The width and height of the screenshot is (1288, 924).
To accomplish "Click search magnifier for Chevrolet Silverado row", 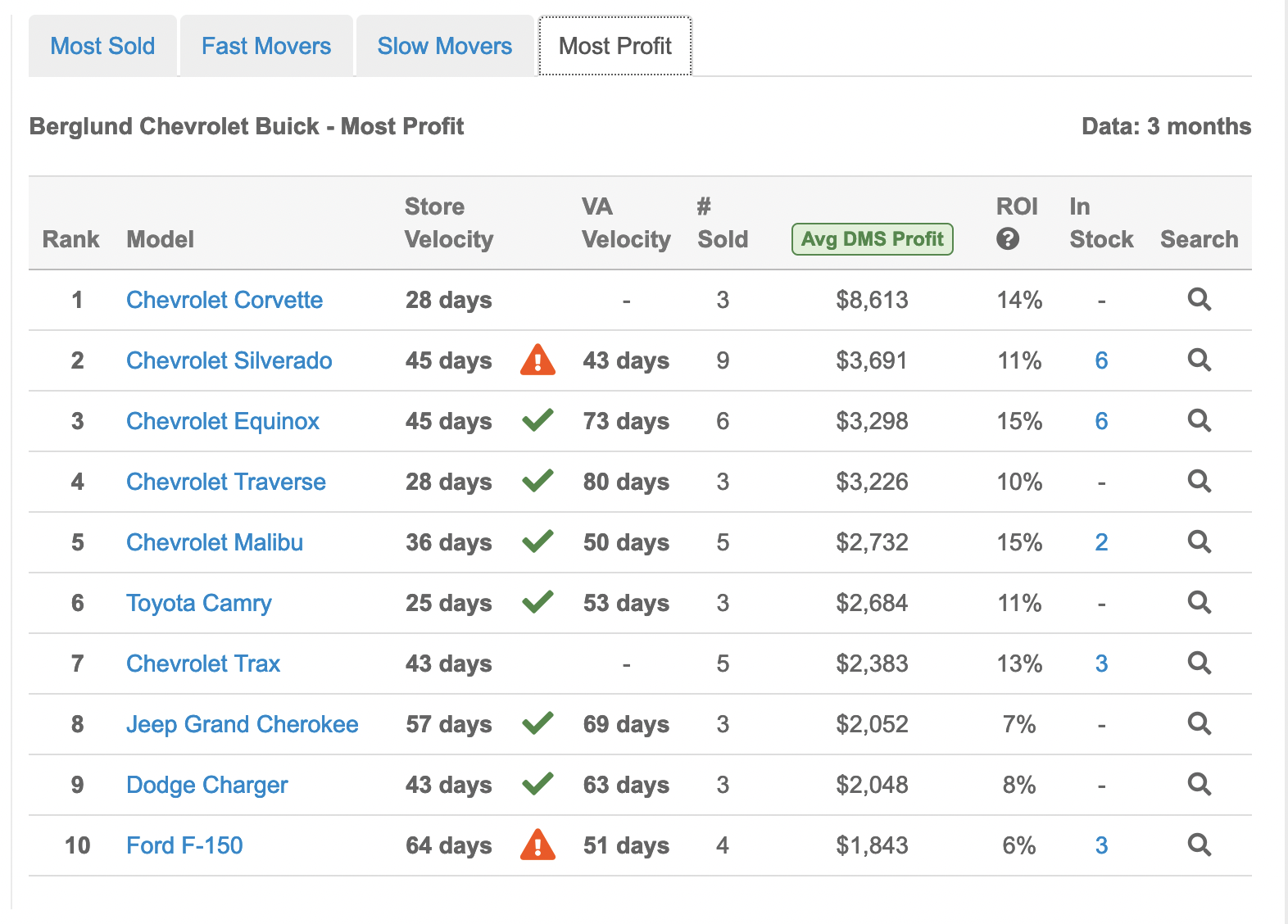I will (1200, 360).
